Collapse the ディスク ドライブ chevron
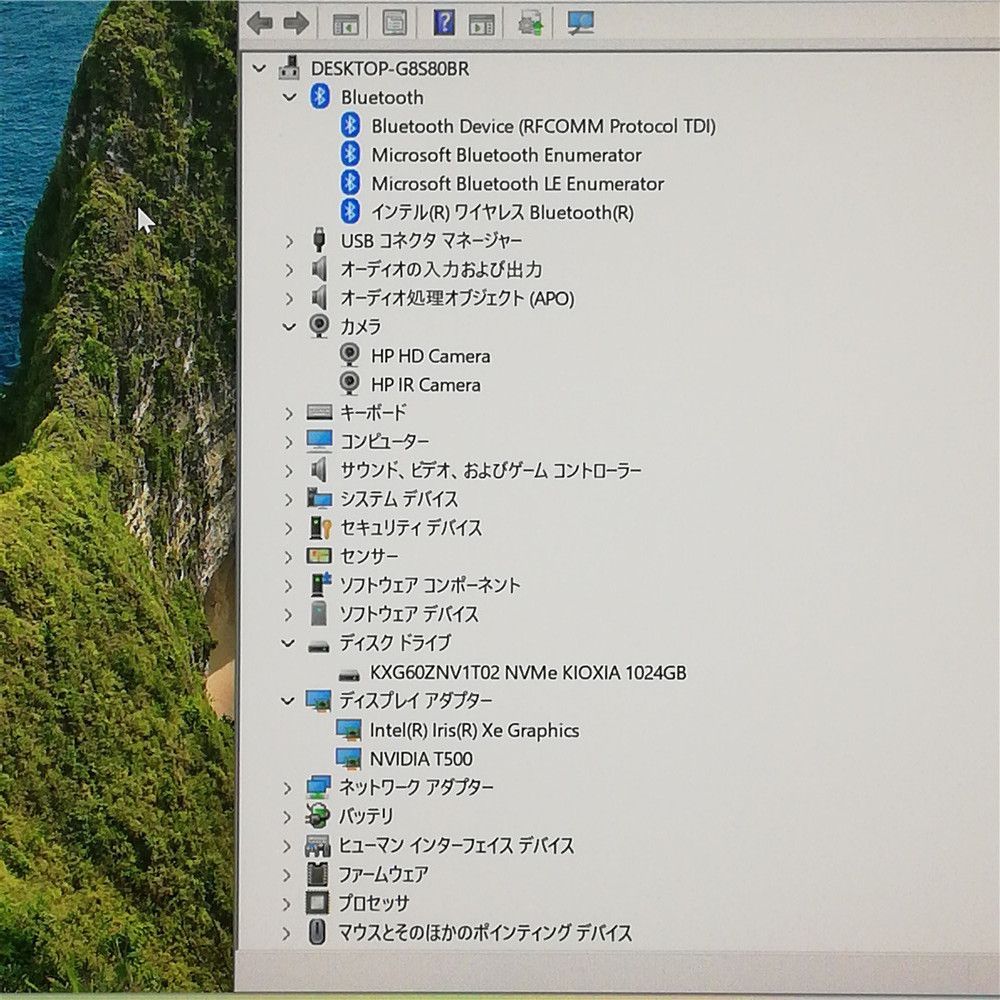Screen dimensions: 1000x1000 click(288, 643)
